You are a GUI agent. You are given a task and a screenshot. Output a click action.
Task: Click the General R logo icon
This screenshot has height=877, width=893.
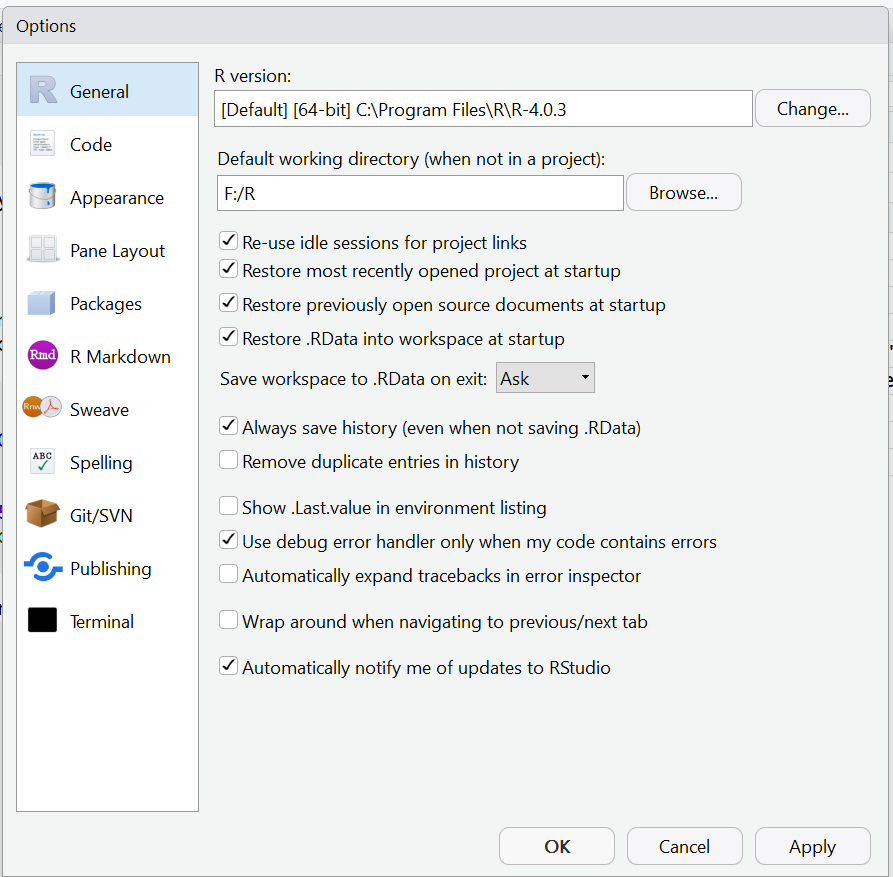[43, 90]
